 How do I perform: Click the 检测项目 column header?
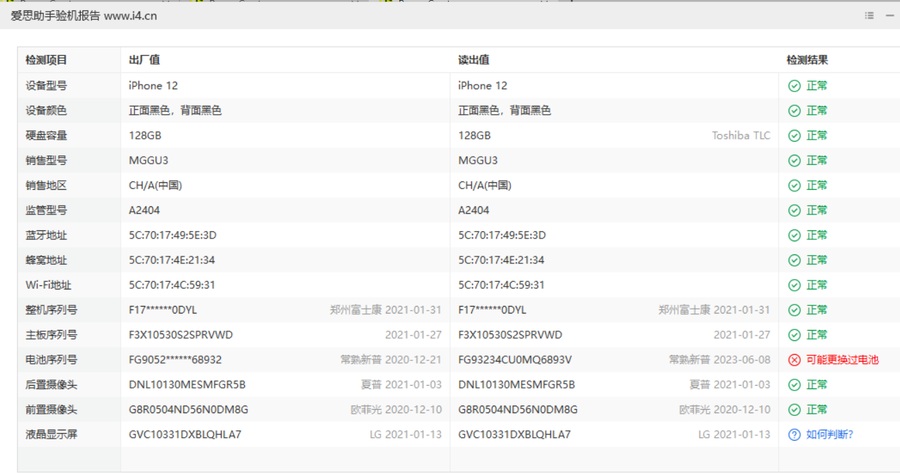click(46, 60)
